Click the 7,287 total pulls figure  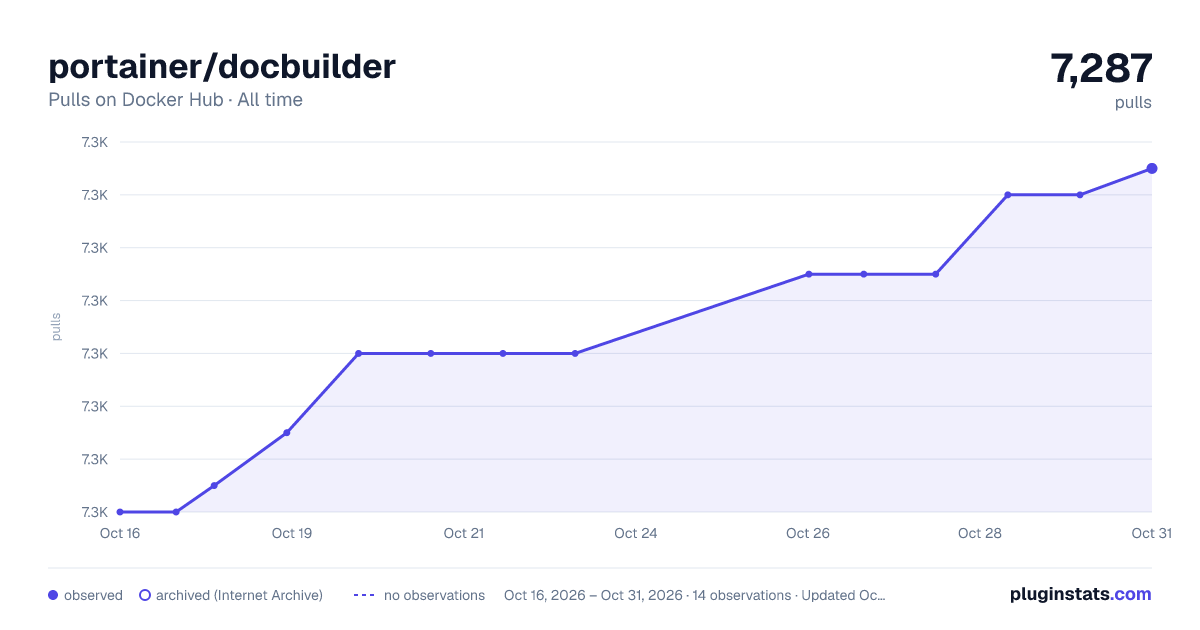click(1101, 68)
